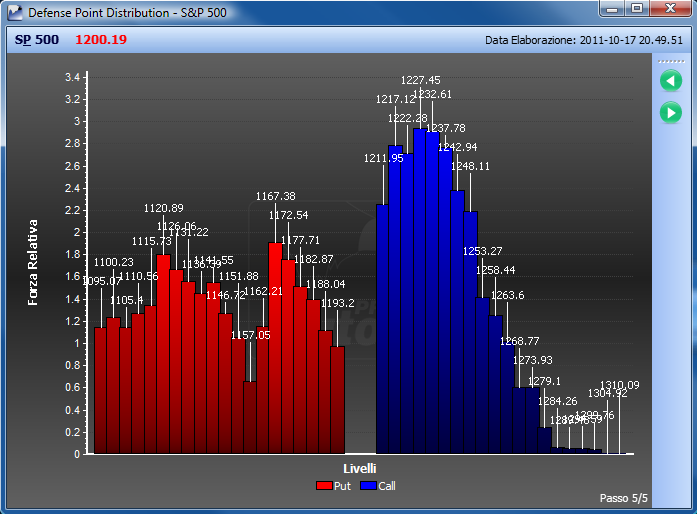This screenshot has height=514, width=697.
Task: Click the Livelli axis title
Action: pos(360,469)
